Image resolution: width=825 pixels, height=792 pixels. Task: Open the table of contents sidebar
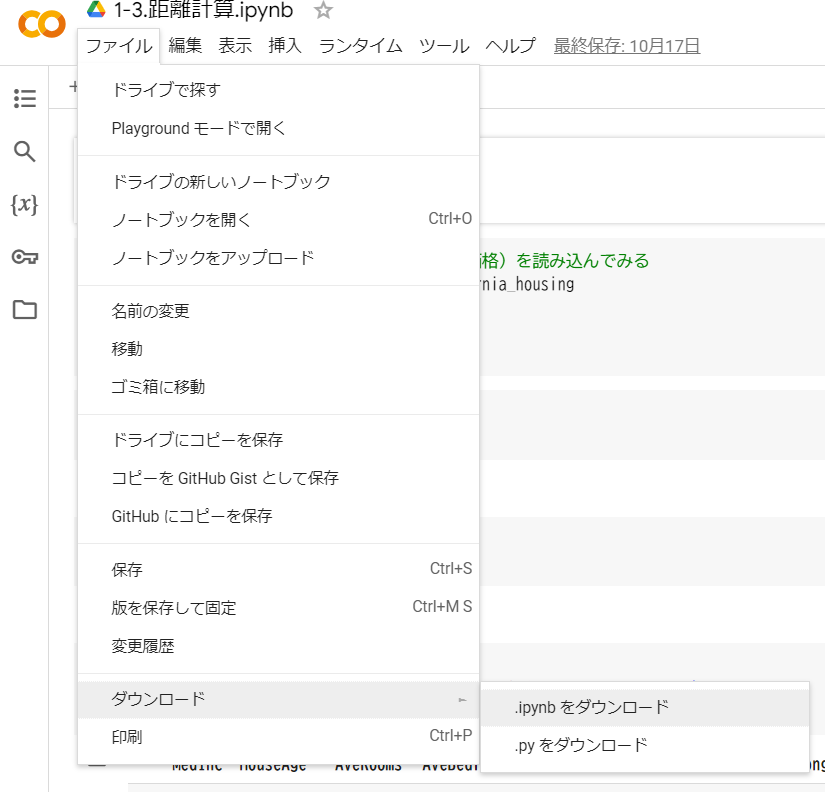point(24,99)
